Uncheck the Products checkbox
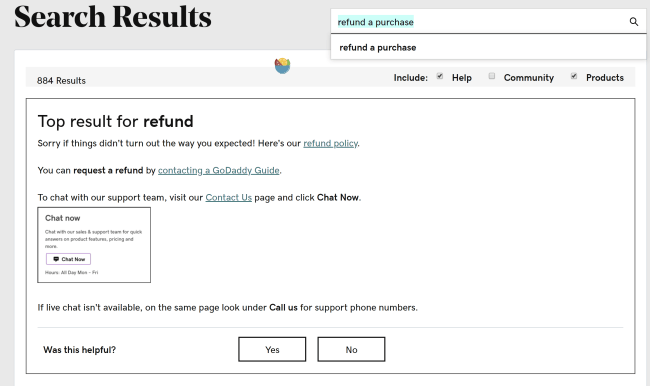The image size is (650, 386). (x=574, y=76)
